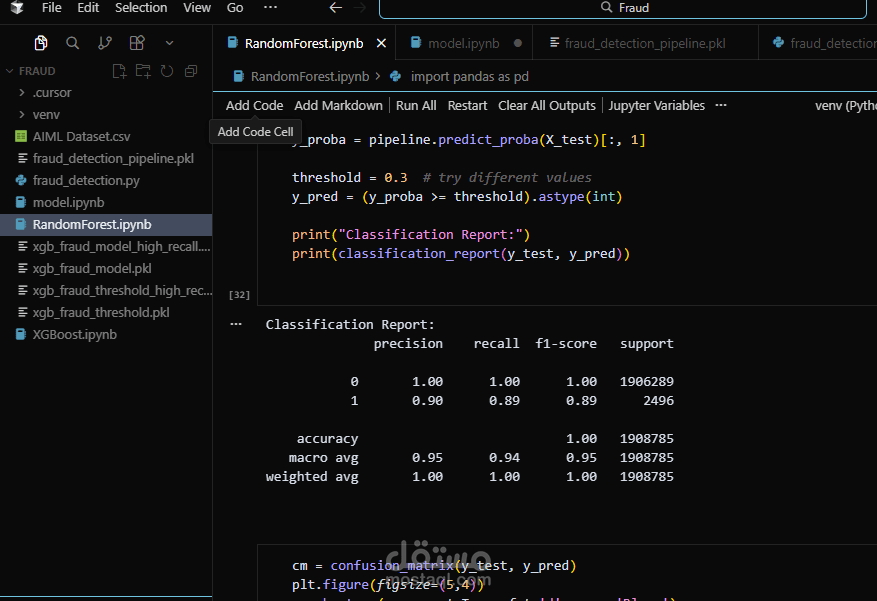This screenshot has height=601, width=877.
Task: Open the Explorer view icon
Action: tap(40, 43)
